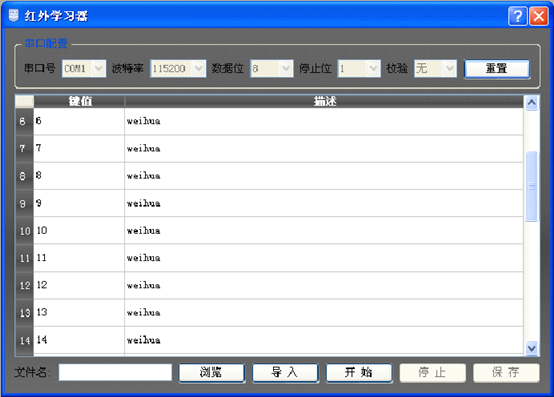
Task: Click weihua description in row 7
Action: [324, 149]
